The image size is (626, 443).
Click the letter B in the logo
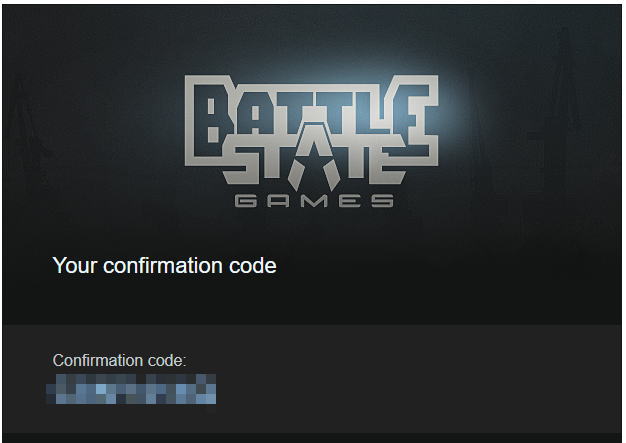pos(210,120)
